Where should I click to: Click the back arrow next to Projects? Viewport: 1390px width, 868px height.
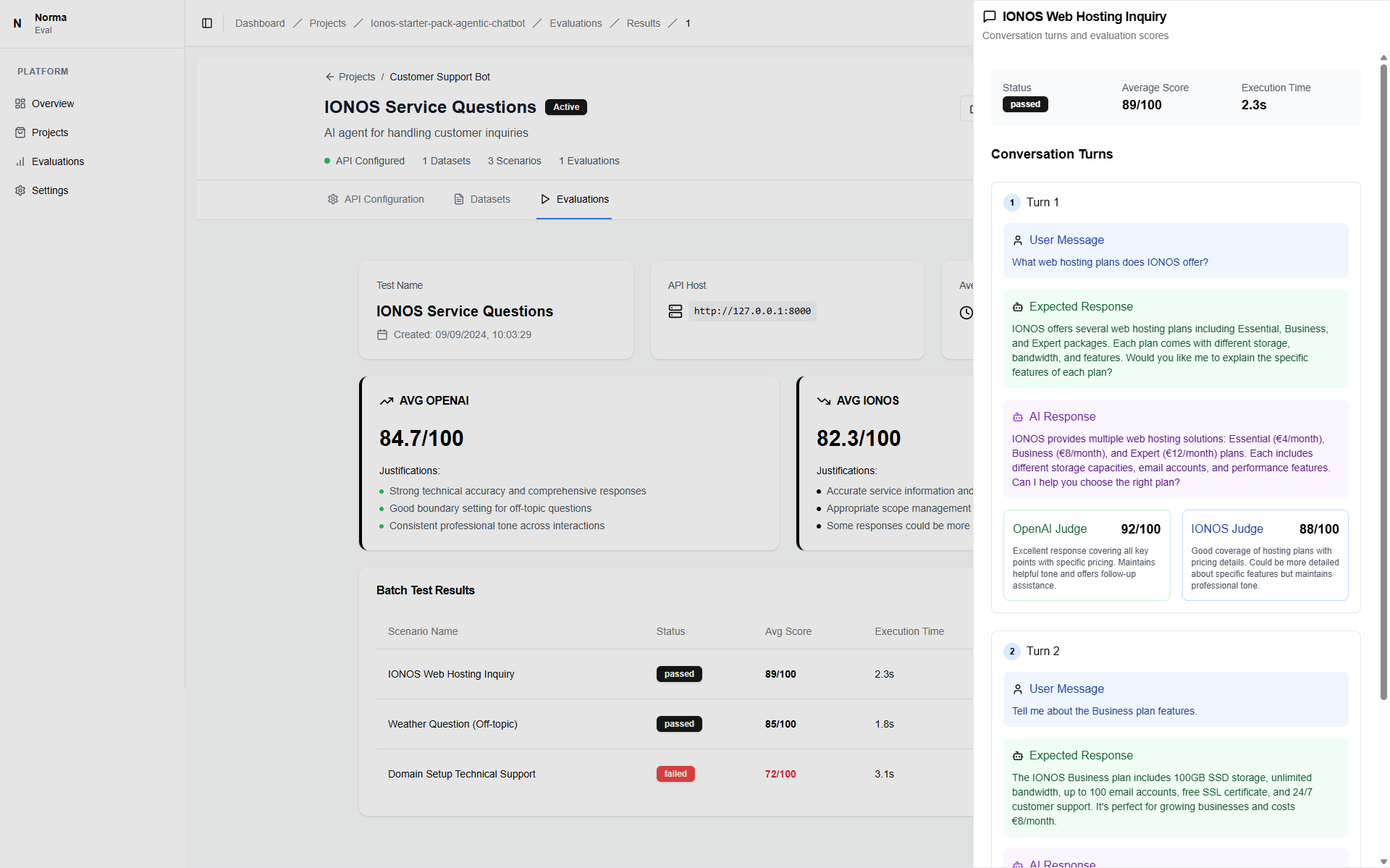click(329, 76)
